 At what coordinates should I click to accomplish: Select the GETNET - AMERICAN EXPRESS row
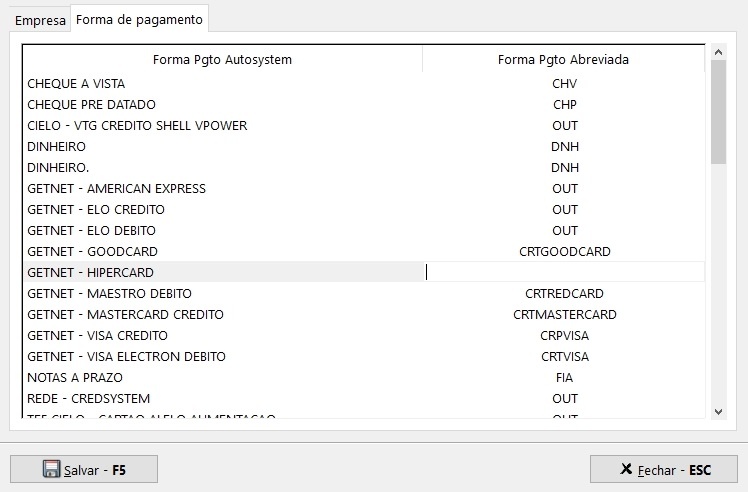tap(116, 189)
